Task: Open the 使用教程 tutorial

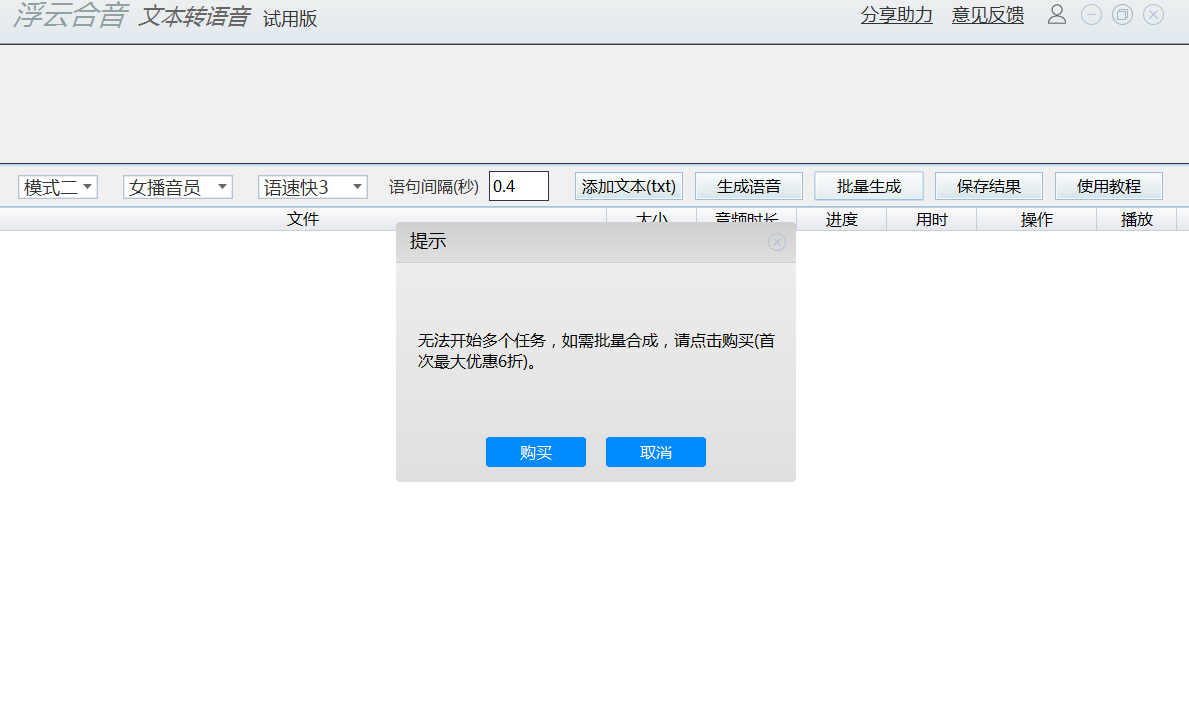Action: click(1108, 185)
